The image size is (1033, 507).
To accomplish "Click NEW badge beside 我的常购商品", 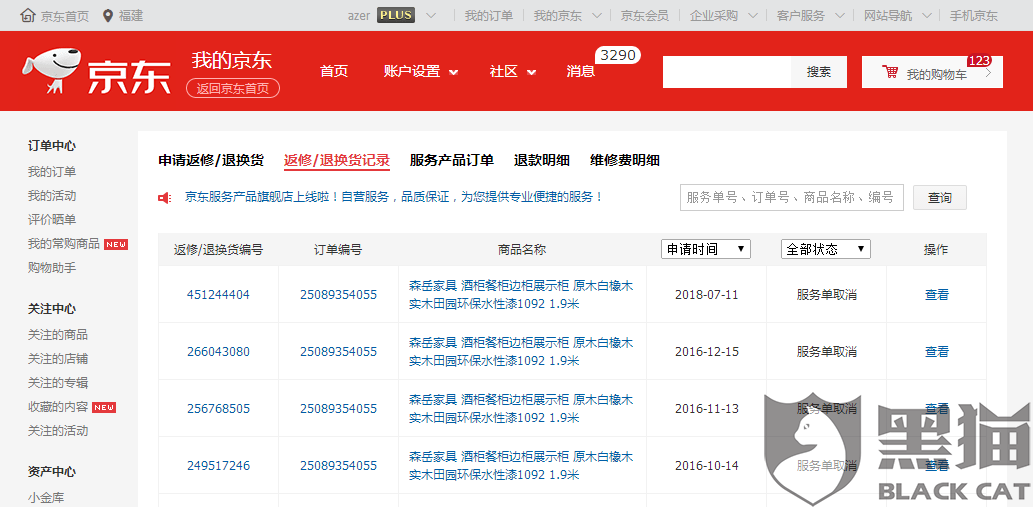I will 116,244.
